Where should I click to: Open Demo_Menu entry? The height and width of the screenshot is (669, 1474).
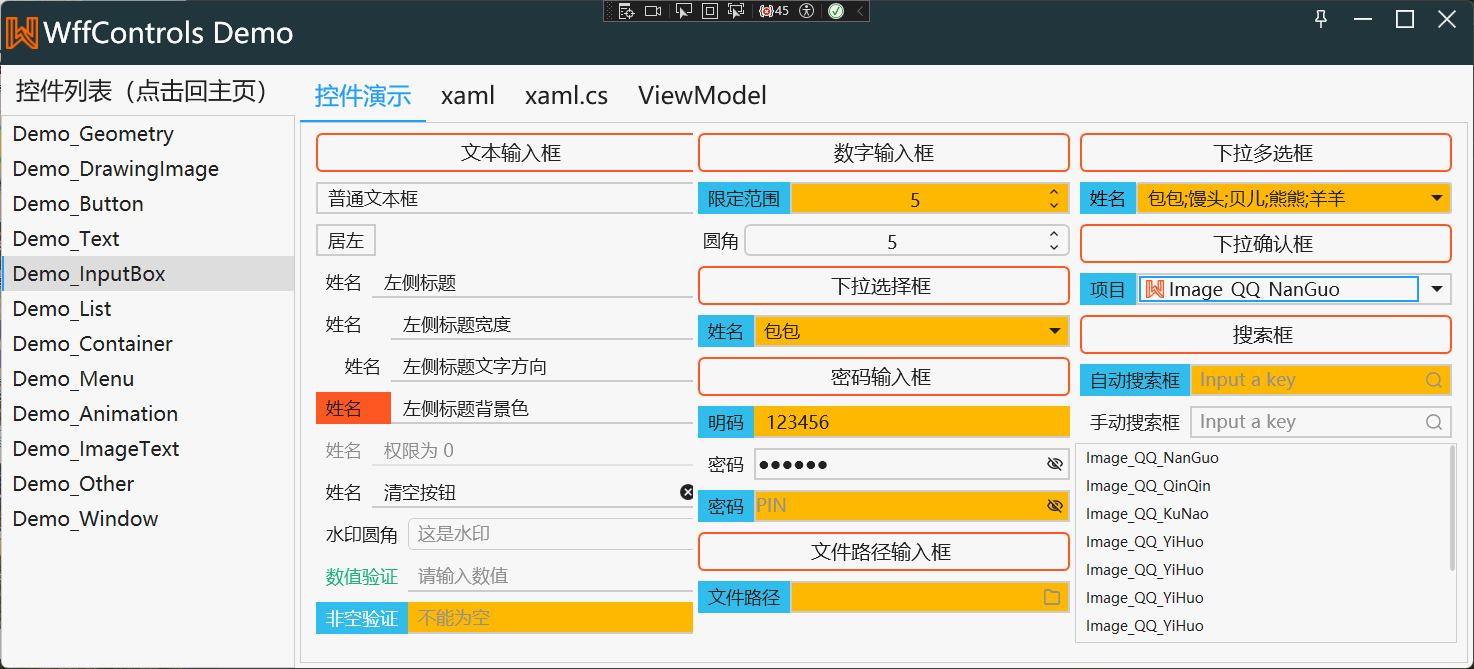coord(148,379)
